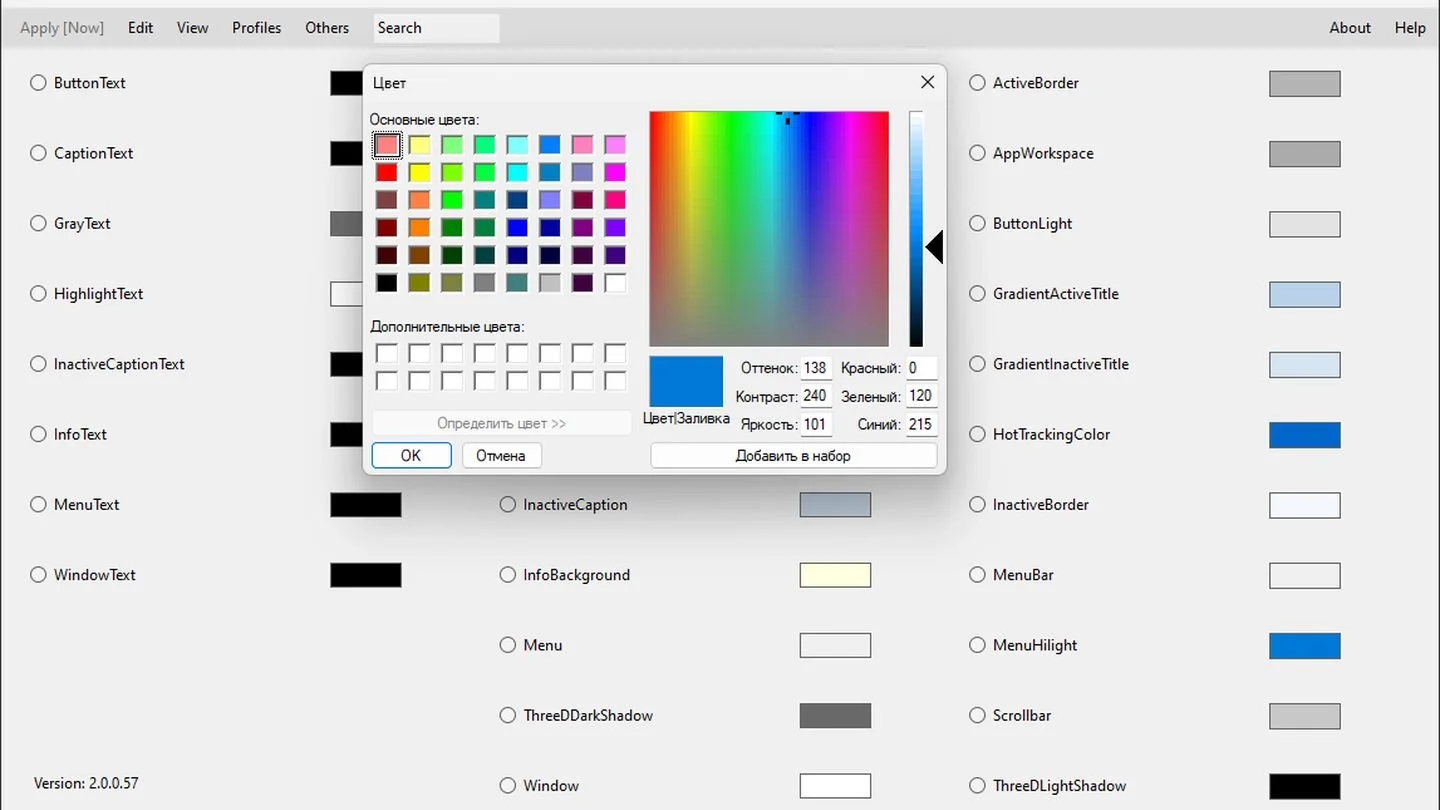The image size is (1440, 810).
Task: Choose the InfoBackground radio option
Action: (x=508, y=575)
